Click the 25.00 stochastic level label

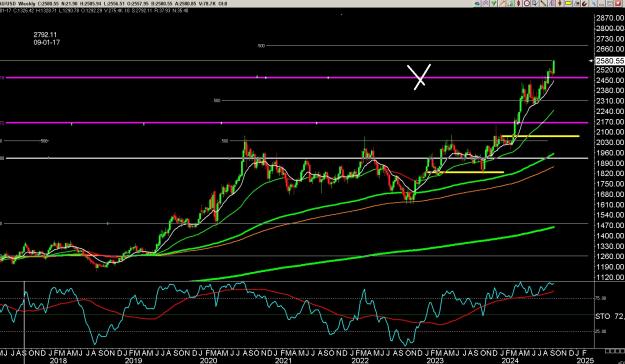pos(601,331)
